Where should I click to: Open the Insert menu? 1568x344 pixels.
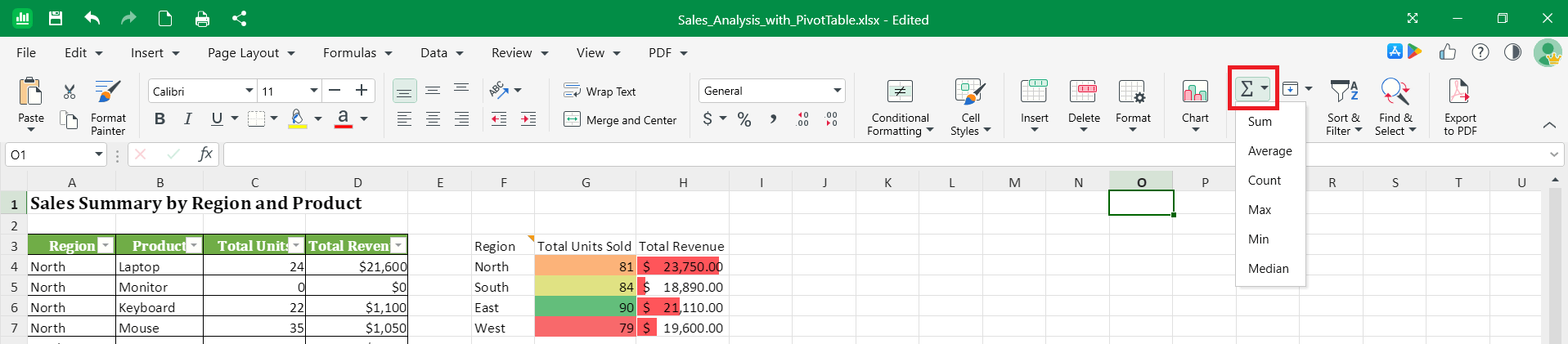[x=155, y=52]
